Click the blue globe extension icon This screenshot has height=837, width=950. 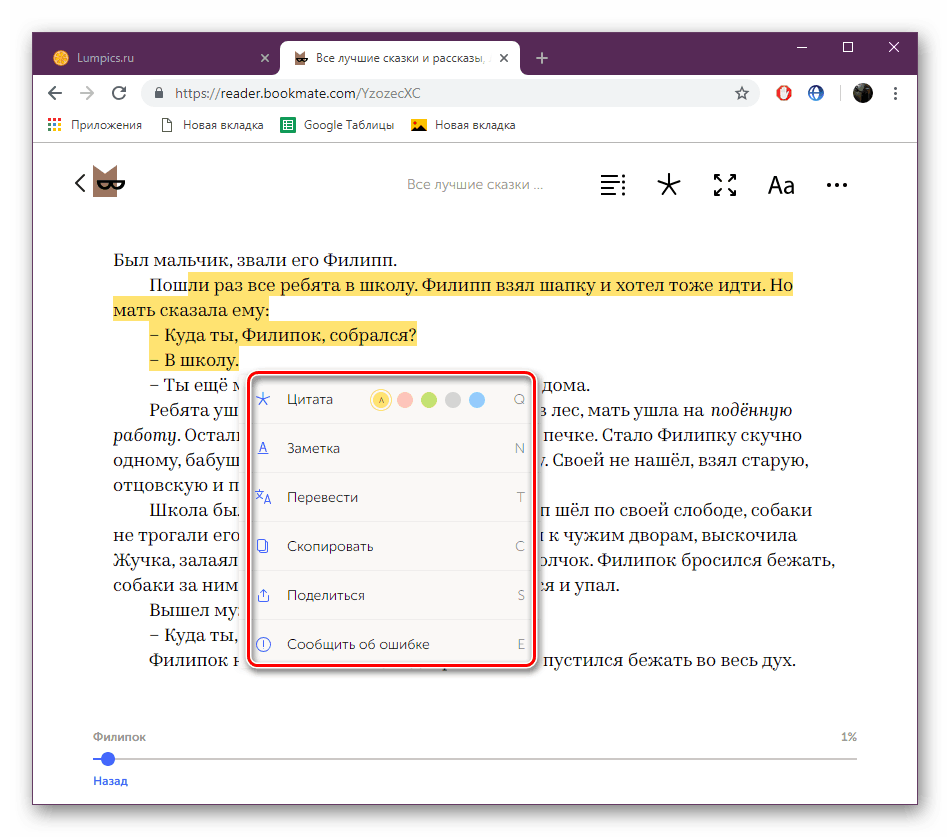click(x=815, y=93)
